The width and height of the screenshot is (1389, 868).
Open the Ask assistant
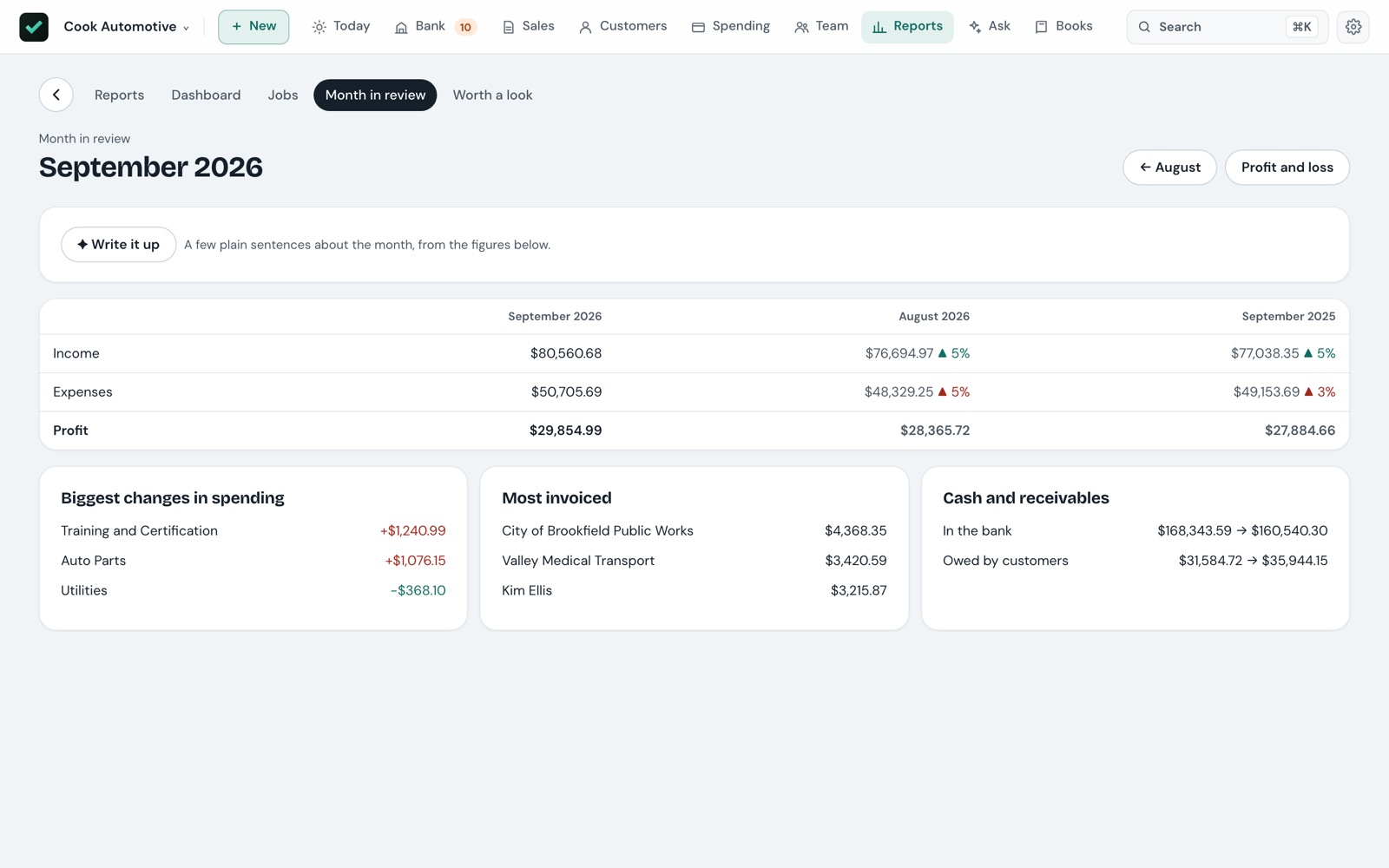point(990,27)
